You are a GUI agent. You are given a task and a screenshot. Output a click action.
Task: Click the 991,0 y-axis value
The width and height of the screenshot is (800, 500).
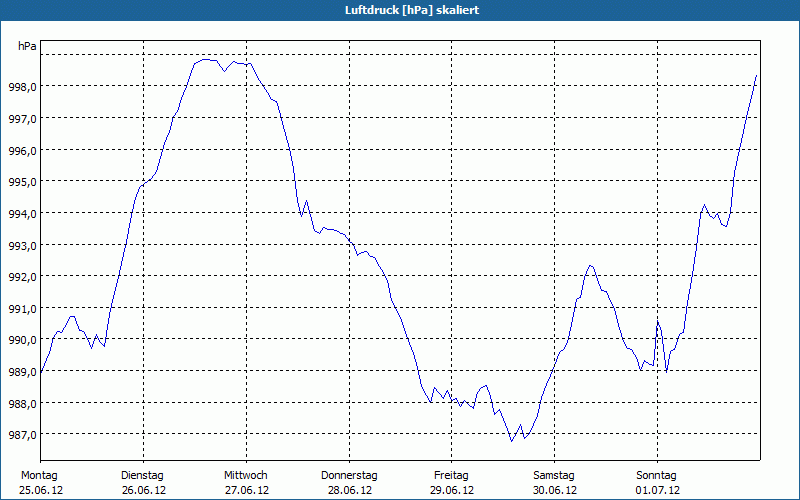click(22, 309)
